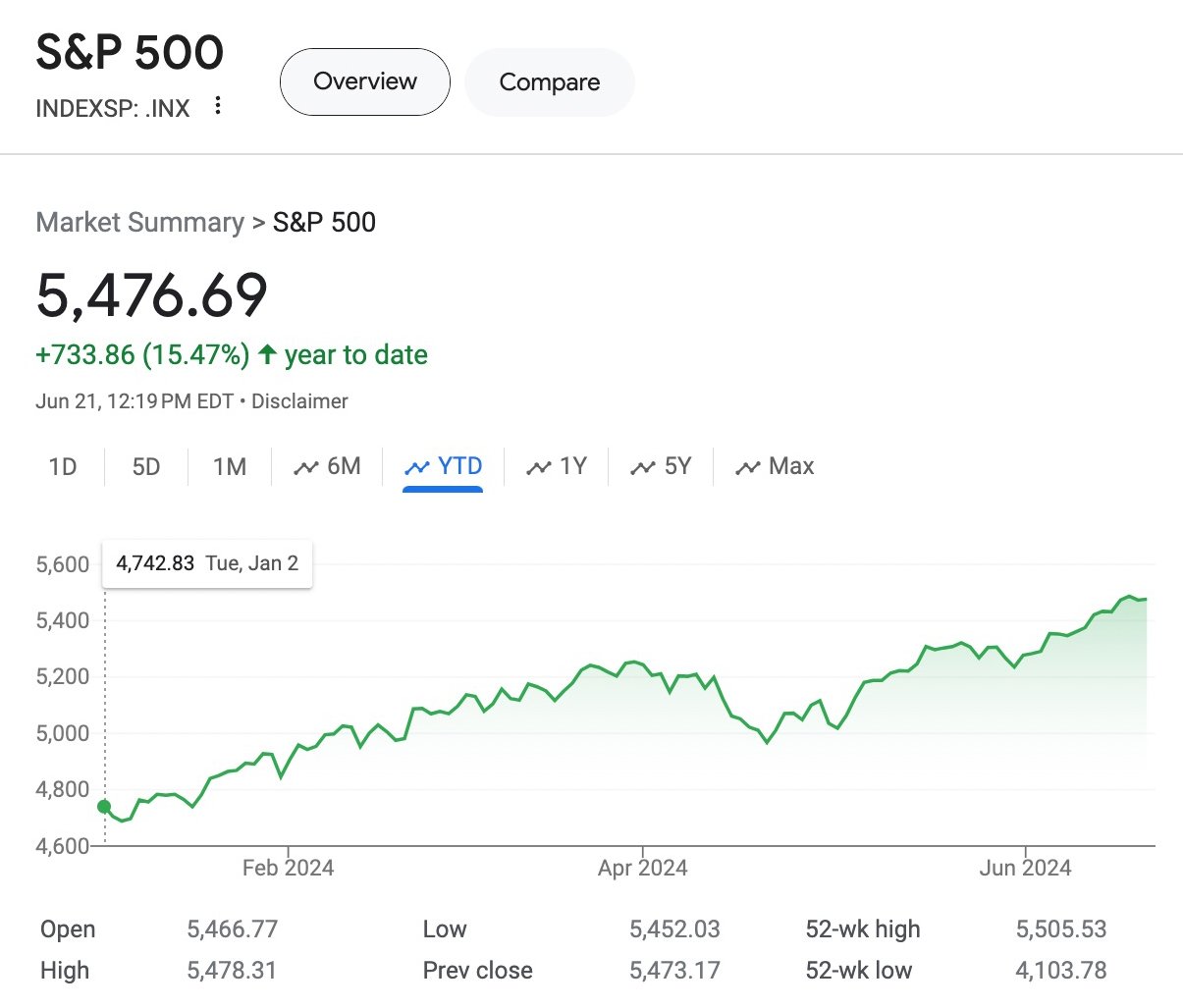This screenshot has width=1183, height=1008.
Task: Click the Overview button
Action: tap(364, 81)
